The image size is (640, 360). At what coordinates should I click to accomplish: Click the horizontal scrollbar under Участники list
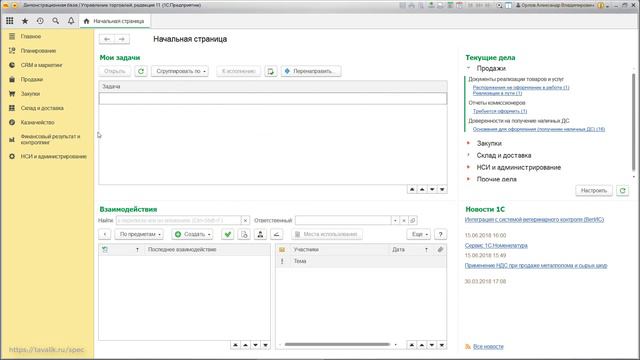pyautogui.click(x=337, y=345)
